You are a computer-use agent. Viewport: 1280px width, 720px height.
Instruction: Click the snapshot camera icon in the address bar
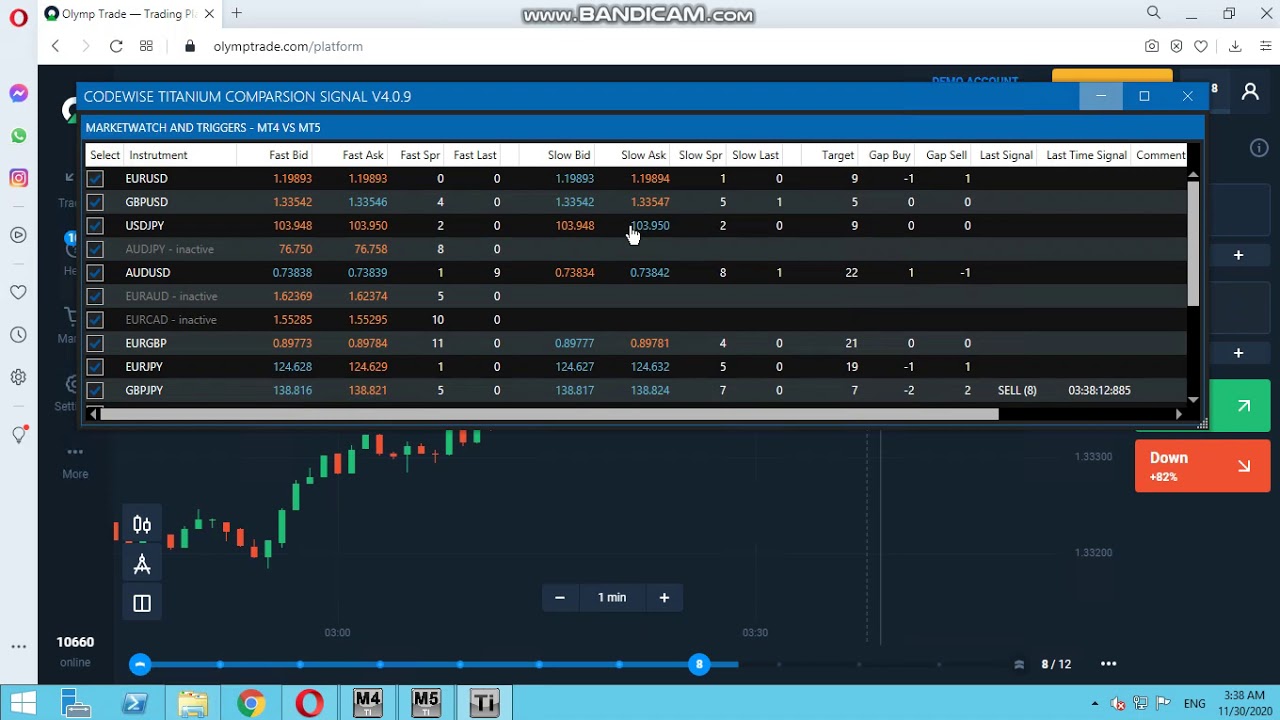(1152, 46)
